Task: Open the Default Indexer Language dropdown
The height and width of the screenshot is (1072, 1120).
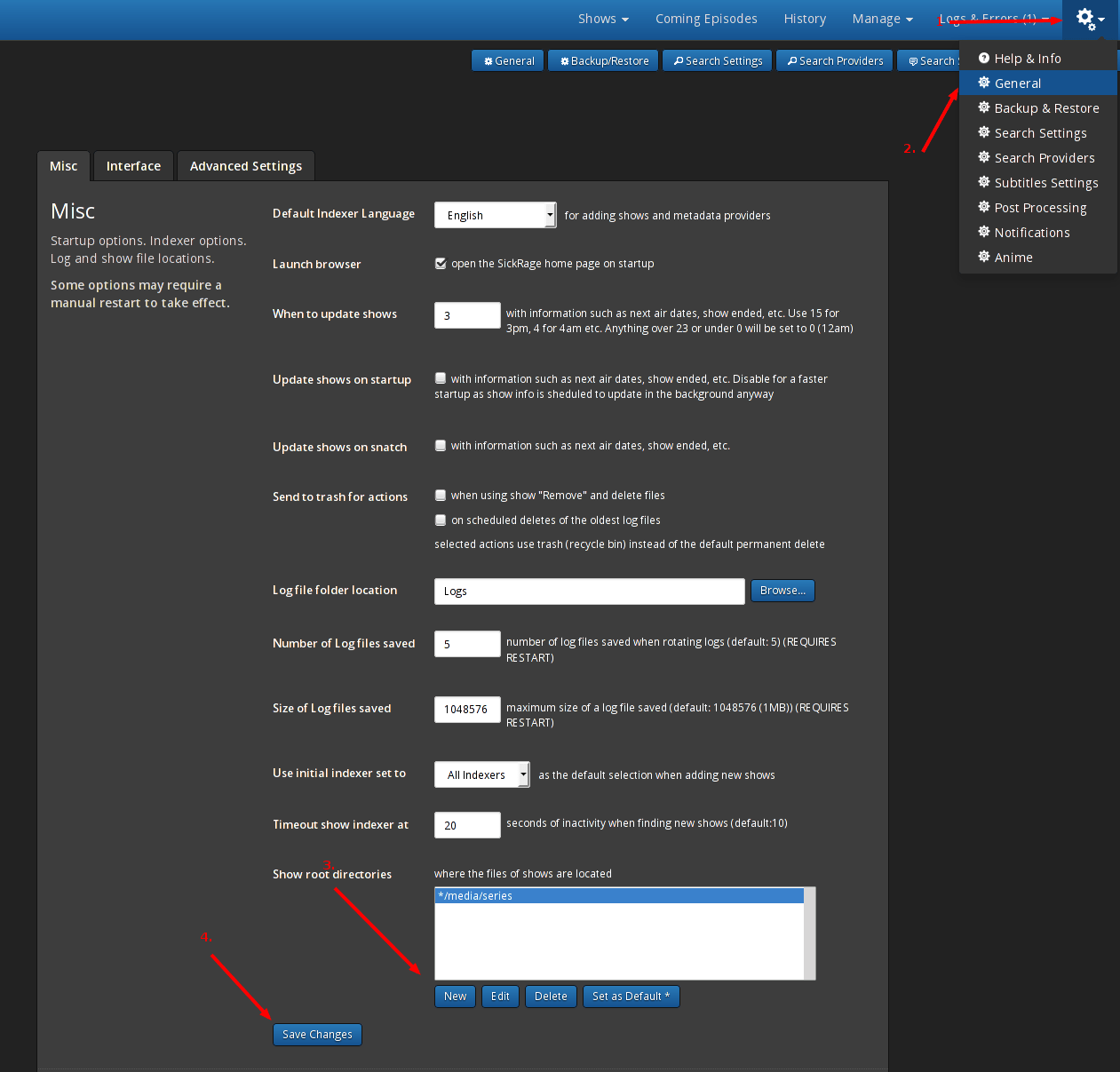Action: pyautogui.click(x=496, y=215)
